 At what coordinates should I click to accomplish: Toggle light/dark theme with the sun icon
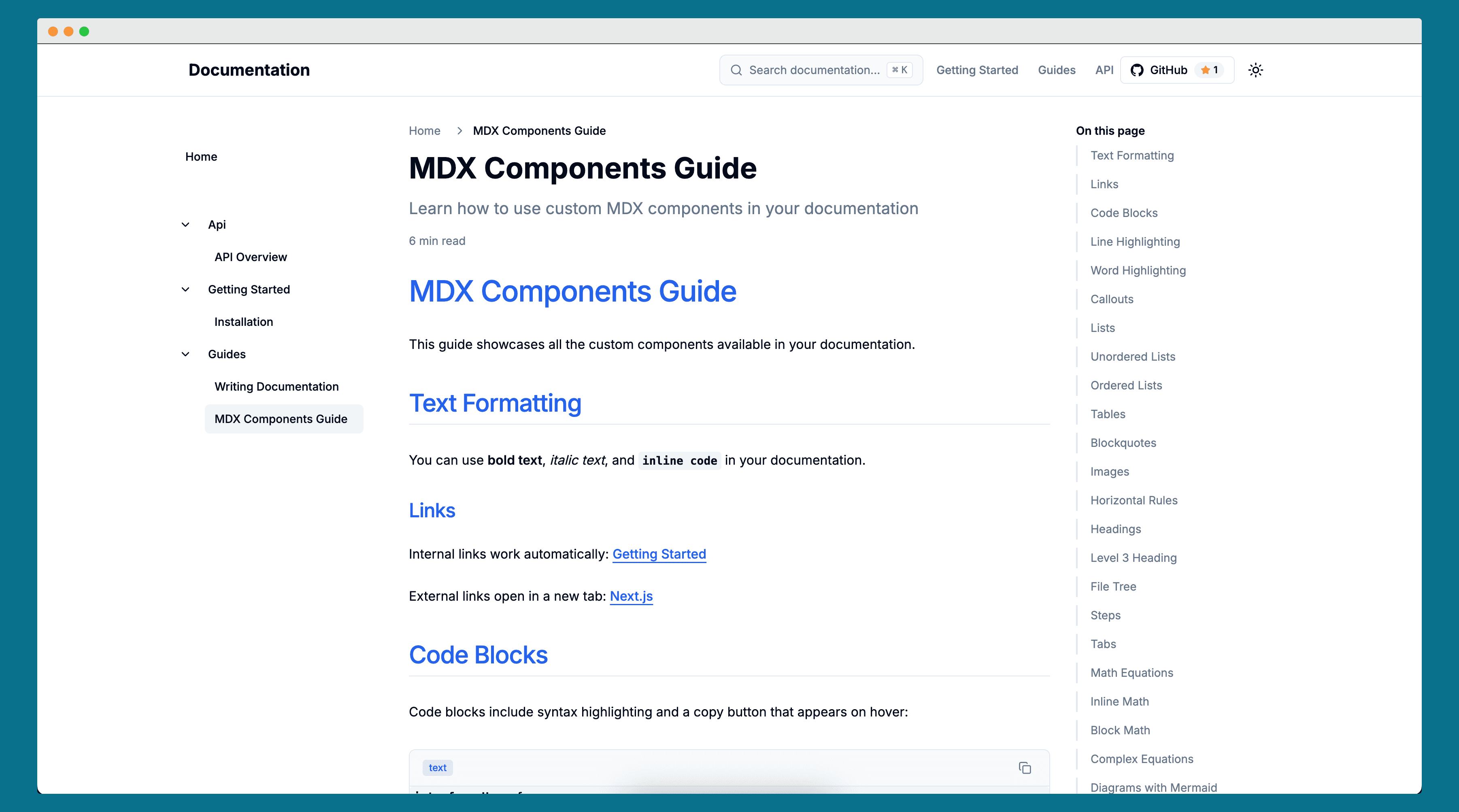pyautogui.click(x=1255, y=70)
